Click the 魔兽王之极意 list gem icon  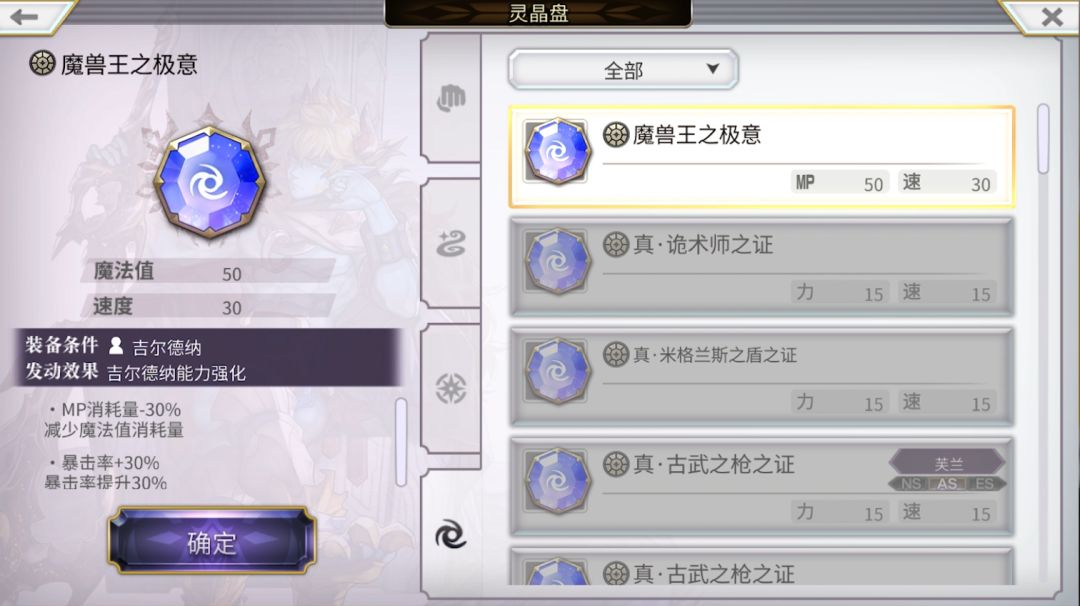point(557,152)
